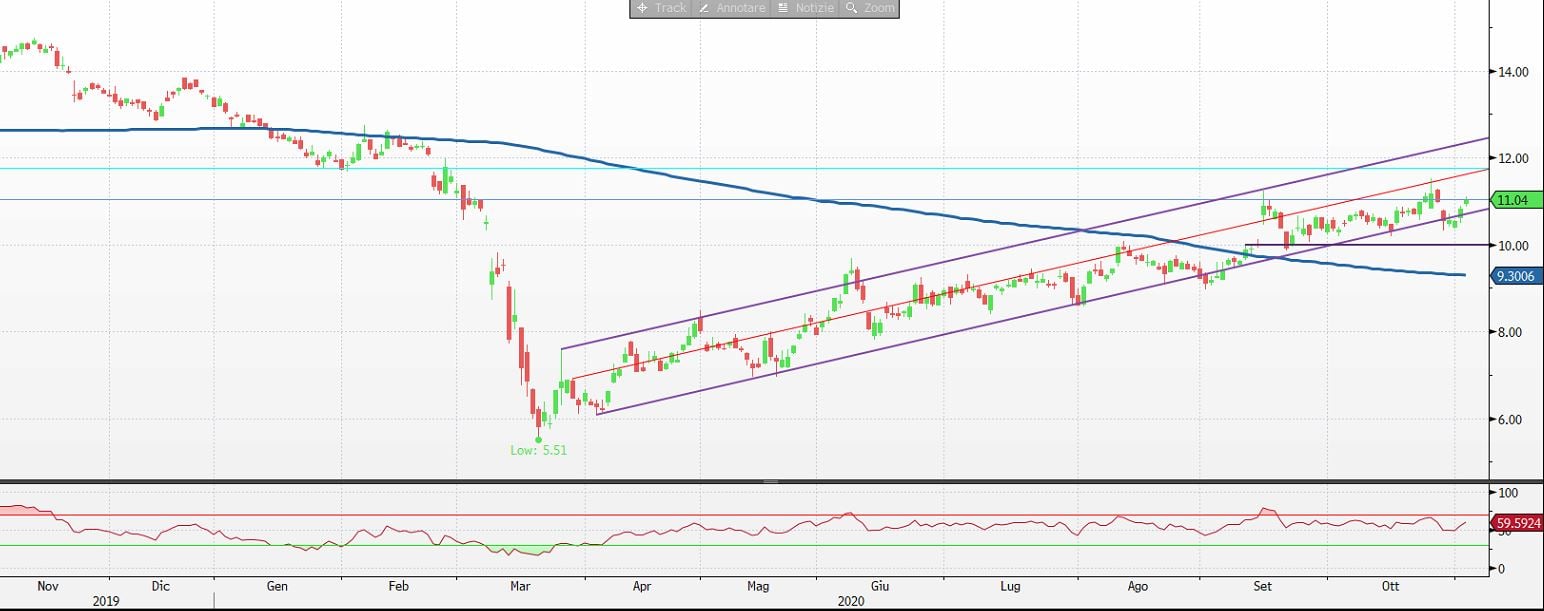Select the Ott month on the time axis
The image size is (1544, 611).
pos(1391,586)
